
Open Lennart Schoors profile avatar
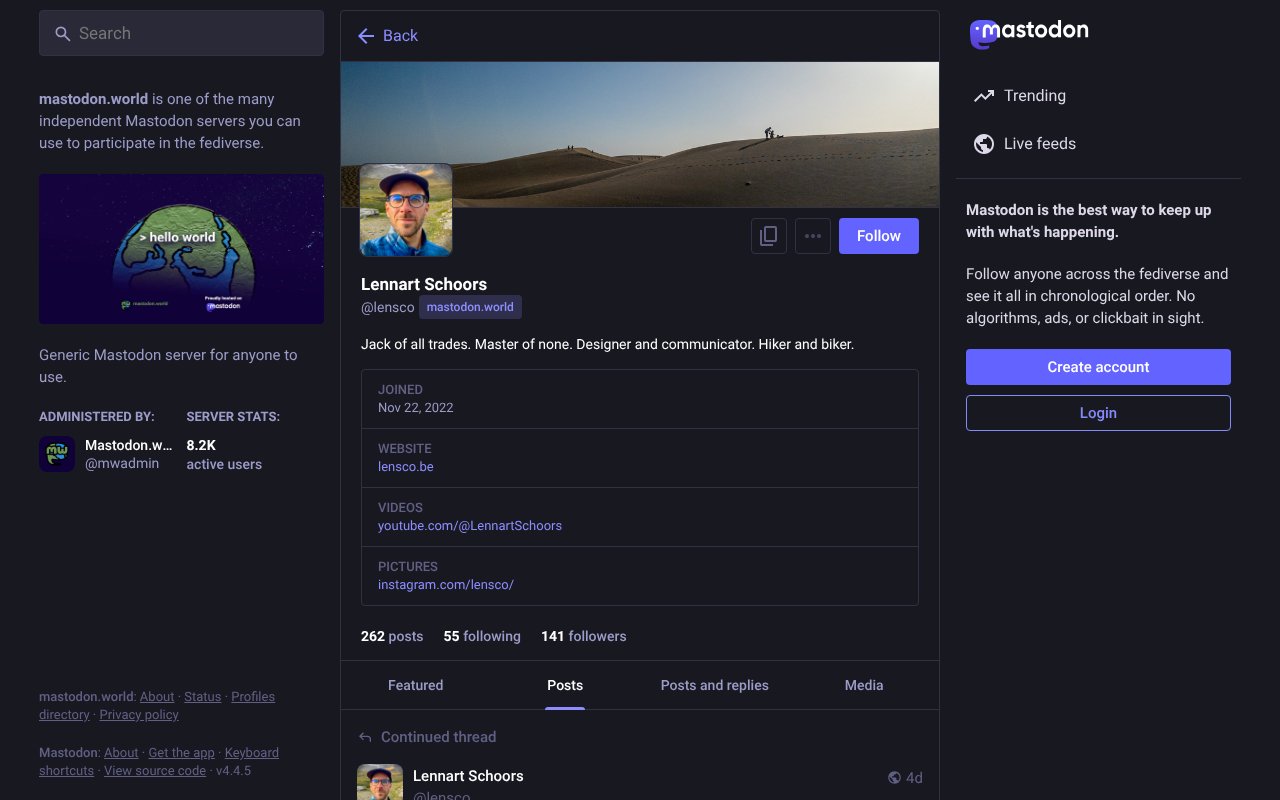(406, 210)
